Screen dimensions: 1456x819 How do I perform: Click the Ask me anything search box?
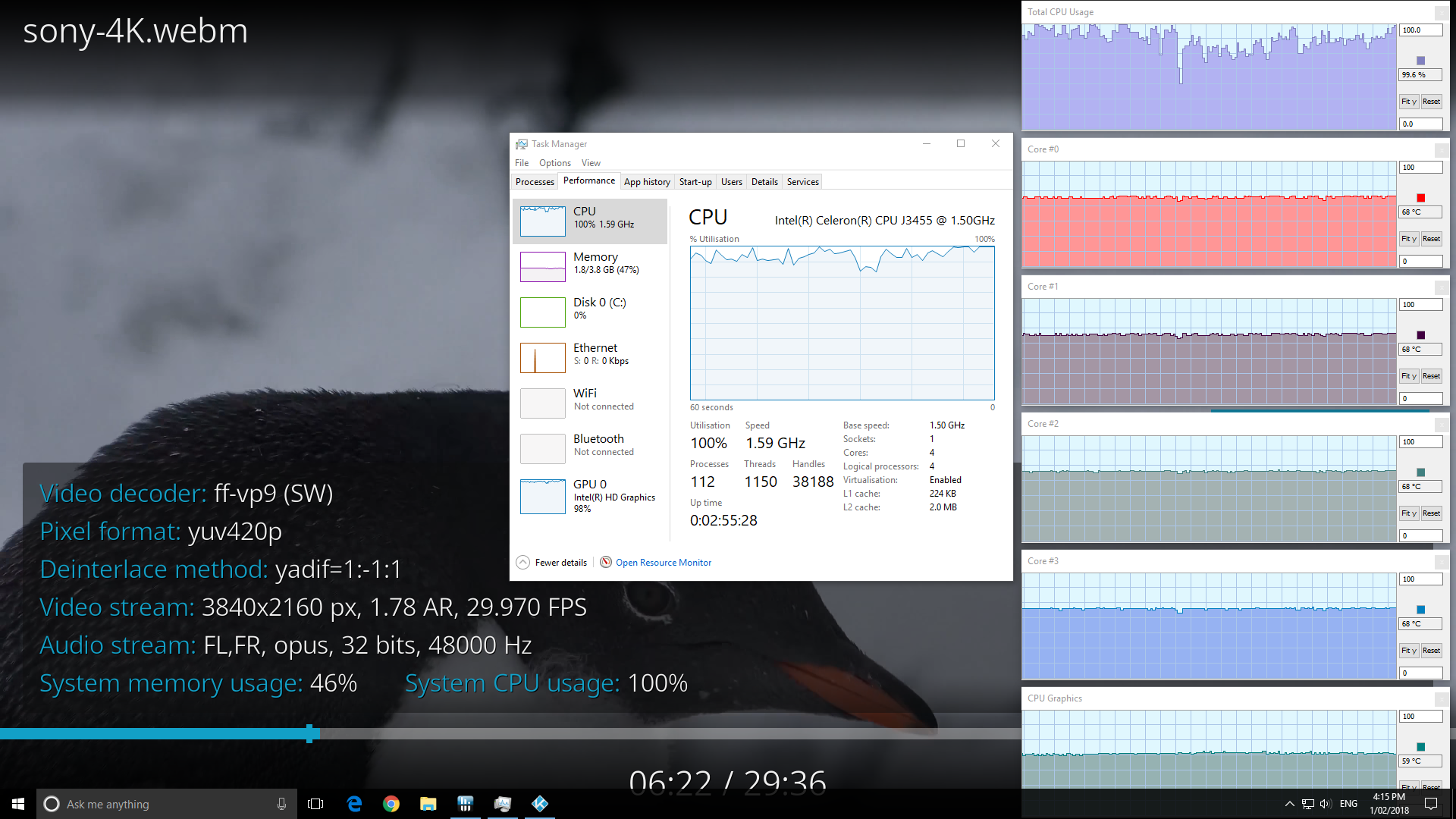167,804
